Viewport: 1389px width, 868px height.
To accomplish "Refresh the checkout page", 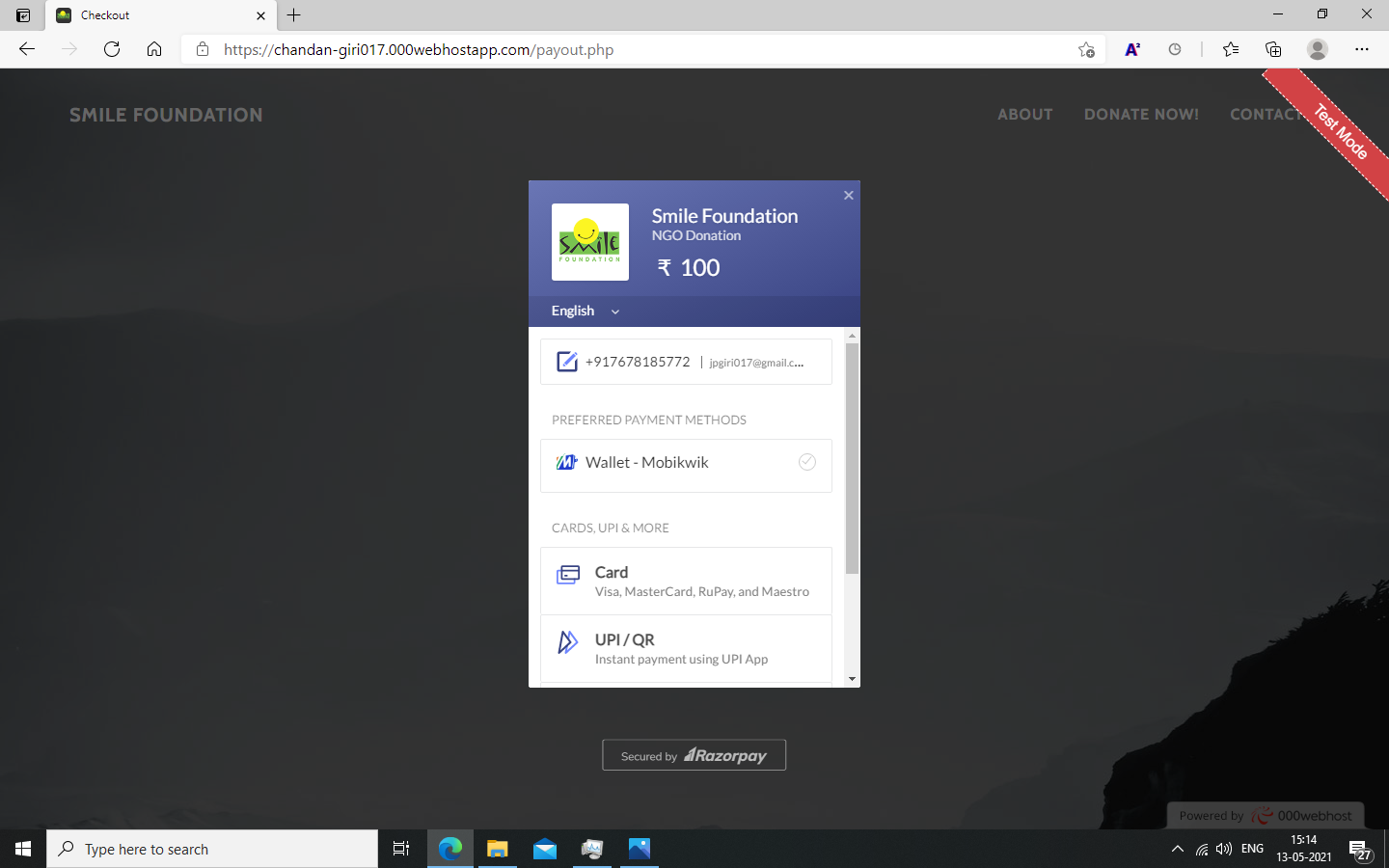I will (112, 49).
